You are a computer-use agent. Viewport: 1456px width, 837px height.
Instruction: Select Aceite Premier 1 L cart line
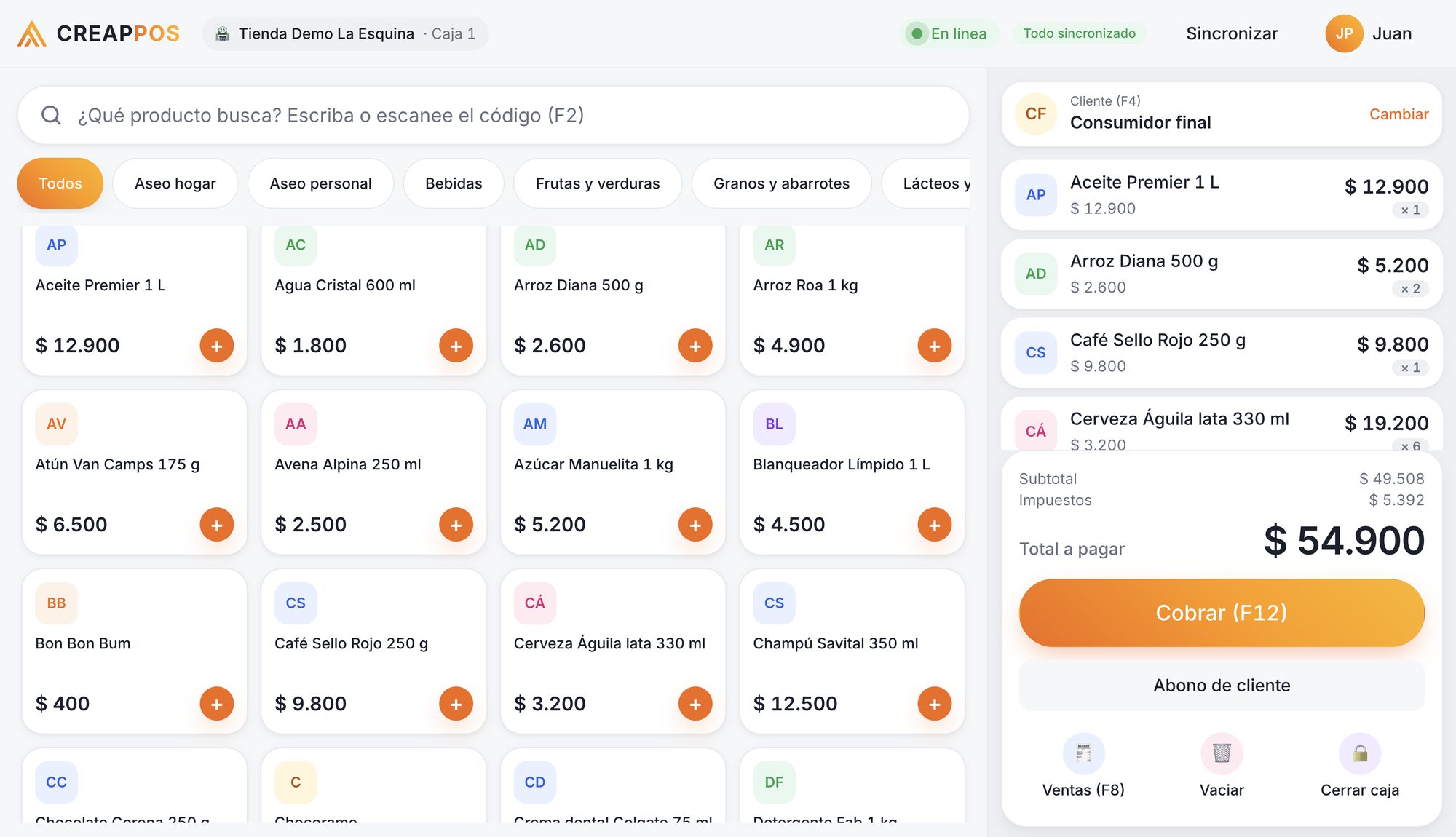click(x=1222, y=195)
